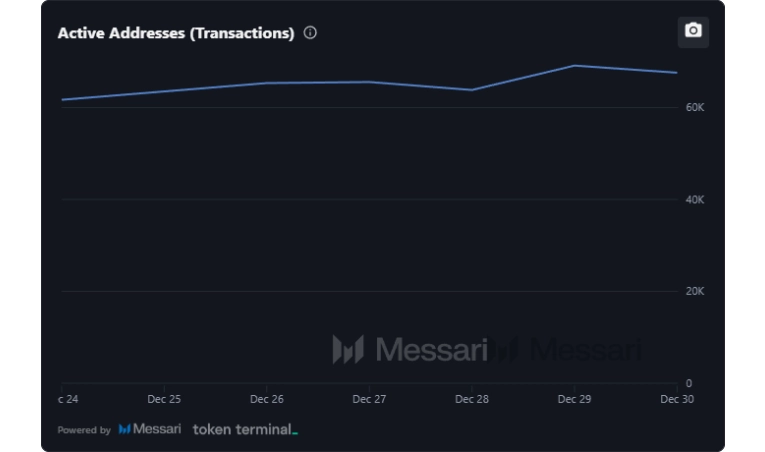Viewport: 765px width, 452px height.
Task: Click the 60K y-axis label
Action: (x=695, y=107)
